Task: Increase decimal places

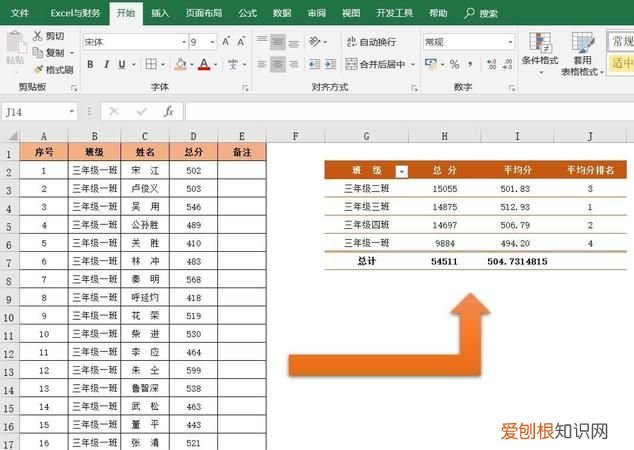Action: tap(492, 64)
